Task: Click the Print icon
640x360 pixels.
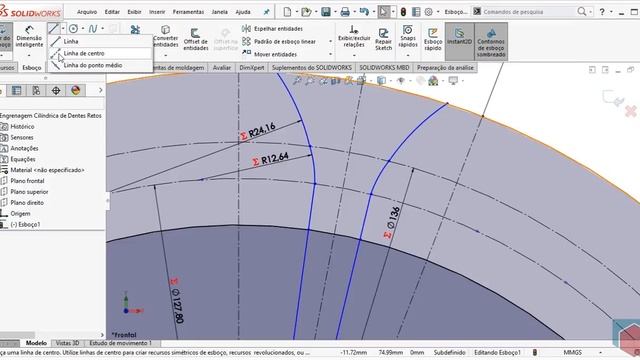Action: (345, 12)
